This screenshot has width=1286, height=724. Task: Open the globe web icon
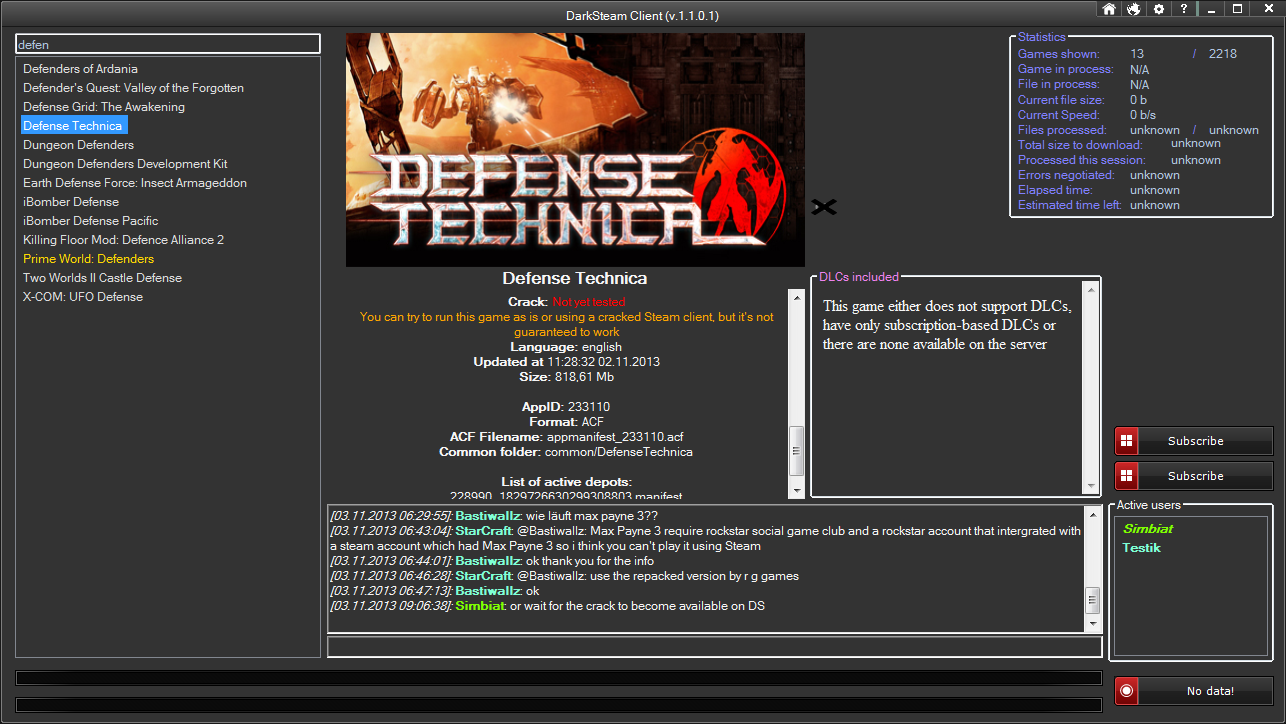(1134, 9)
